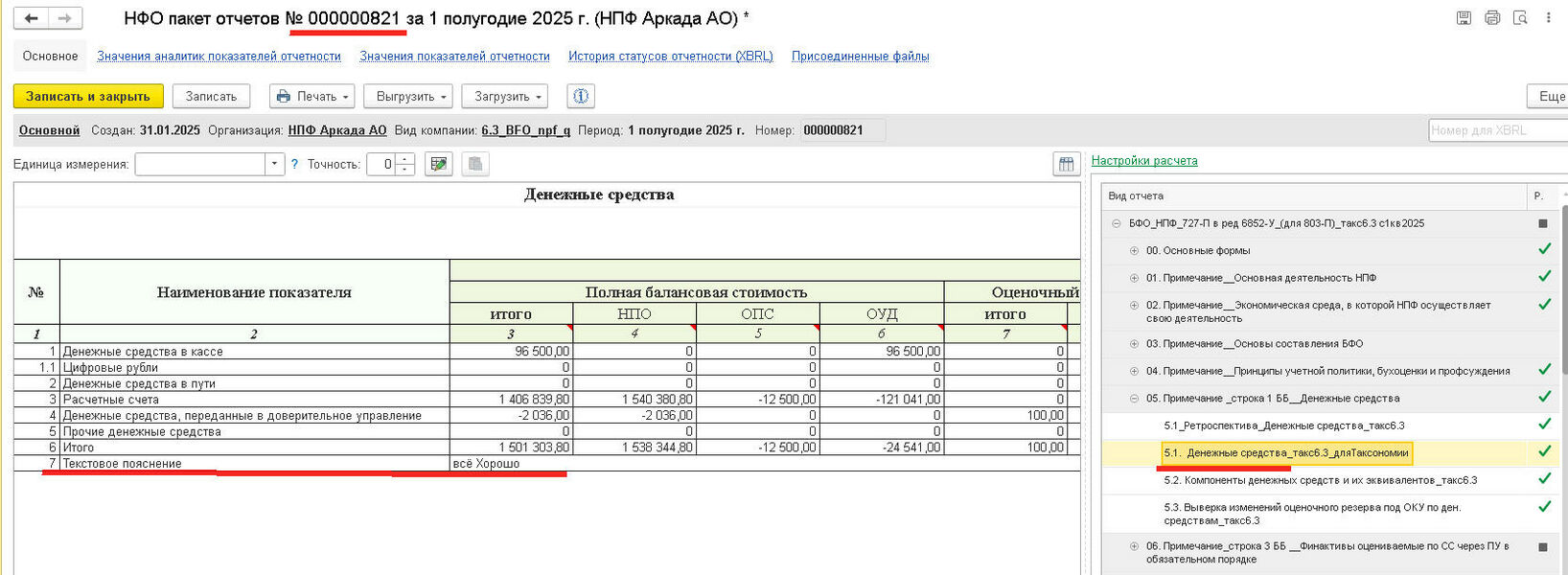
Task: Toggle checkmark for 5.2 Компоненты денежных средств
Action: pos(1543,479)
